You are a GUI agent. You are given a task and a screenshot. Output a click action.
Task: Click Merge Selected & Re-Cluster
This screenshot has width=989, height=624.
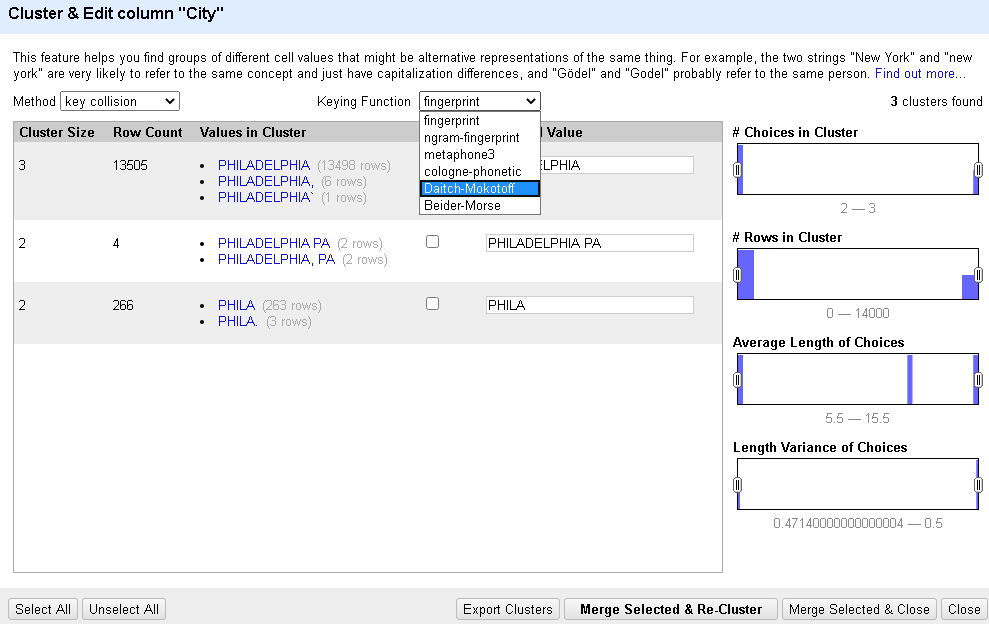pyautogui.click(x=670, y=609)
